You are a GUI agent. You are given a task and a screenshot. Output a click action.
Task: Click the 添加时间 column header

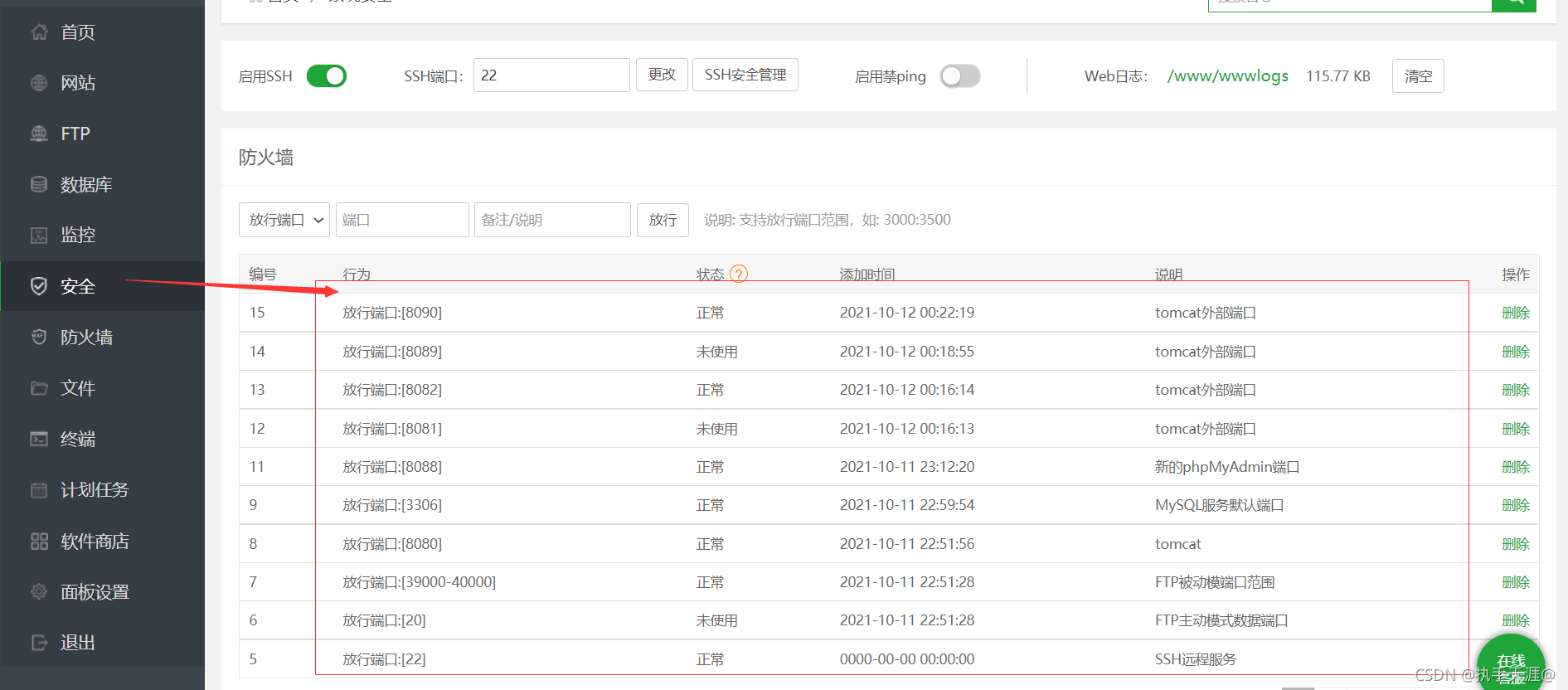[x=867, y=275]
